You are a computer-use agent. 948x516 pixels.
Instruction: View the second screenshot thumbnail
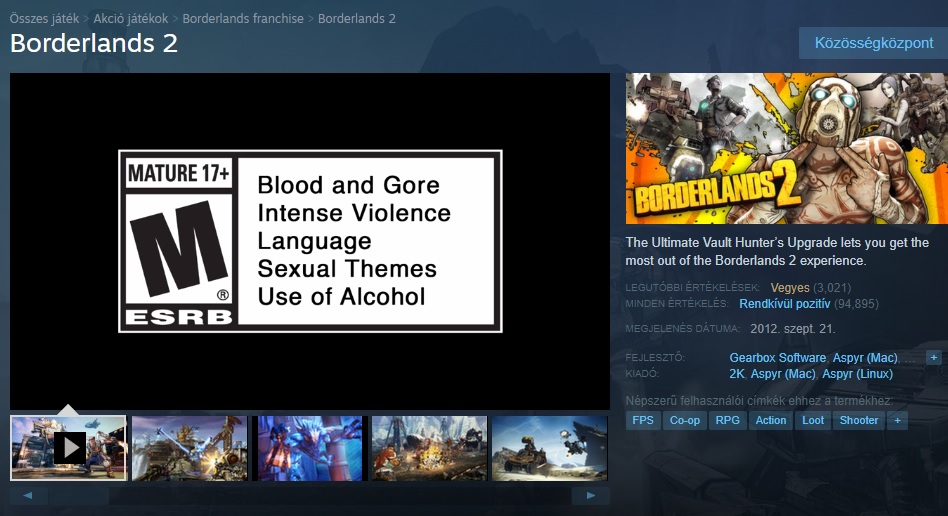click(189, 447)
